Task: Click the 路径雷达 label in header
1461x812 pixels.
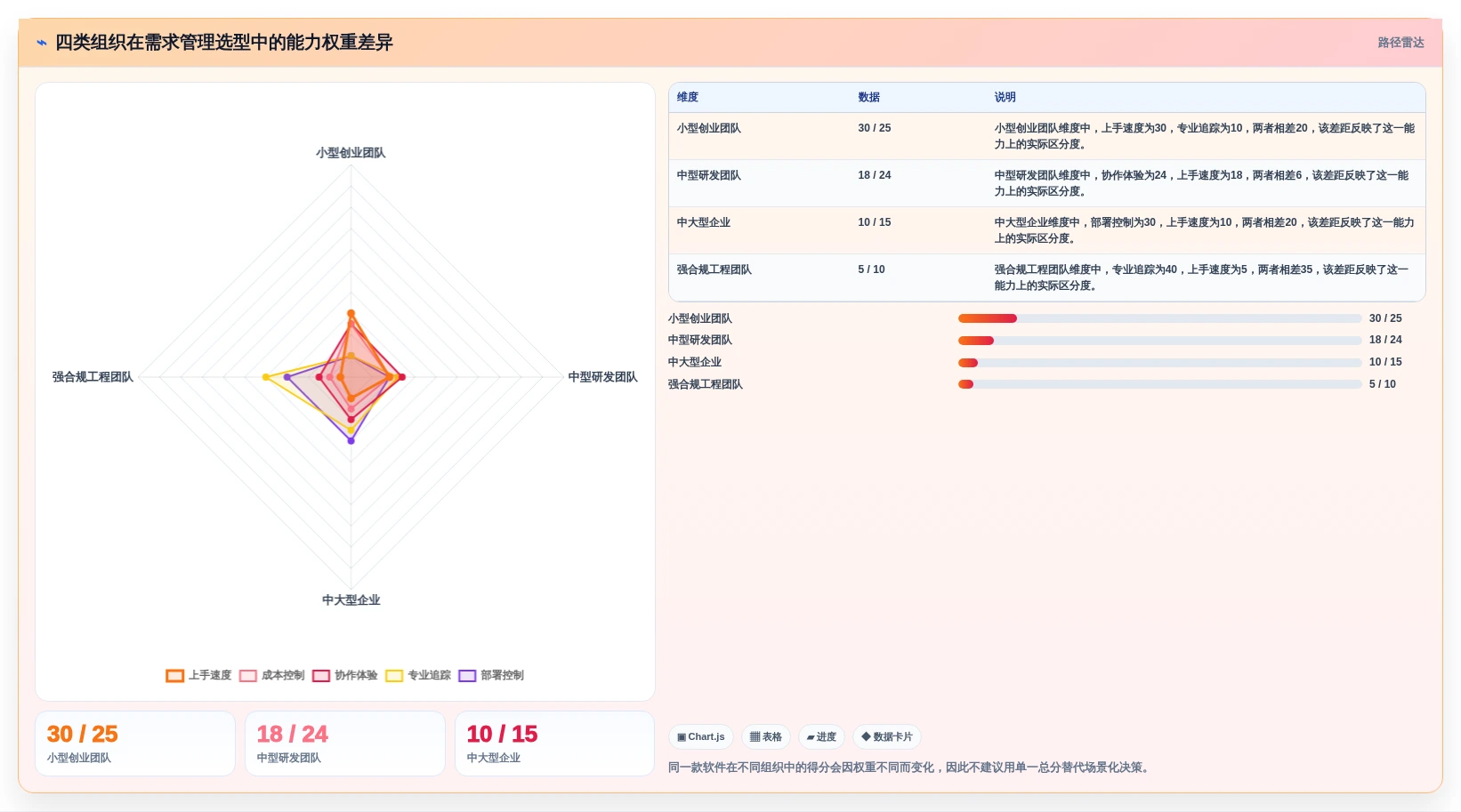Action: 1400,43
